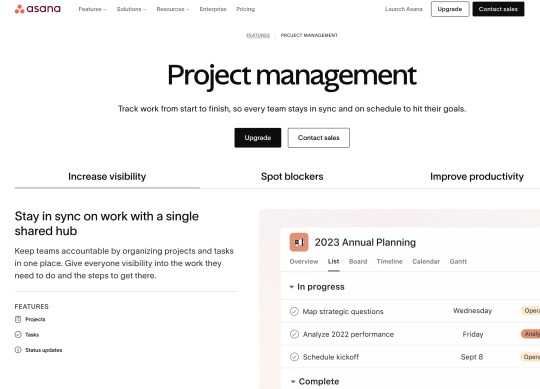Follow the FEATURES breadcrumb link

click(x=258, y=35)
